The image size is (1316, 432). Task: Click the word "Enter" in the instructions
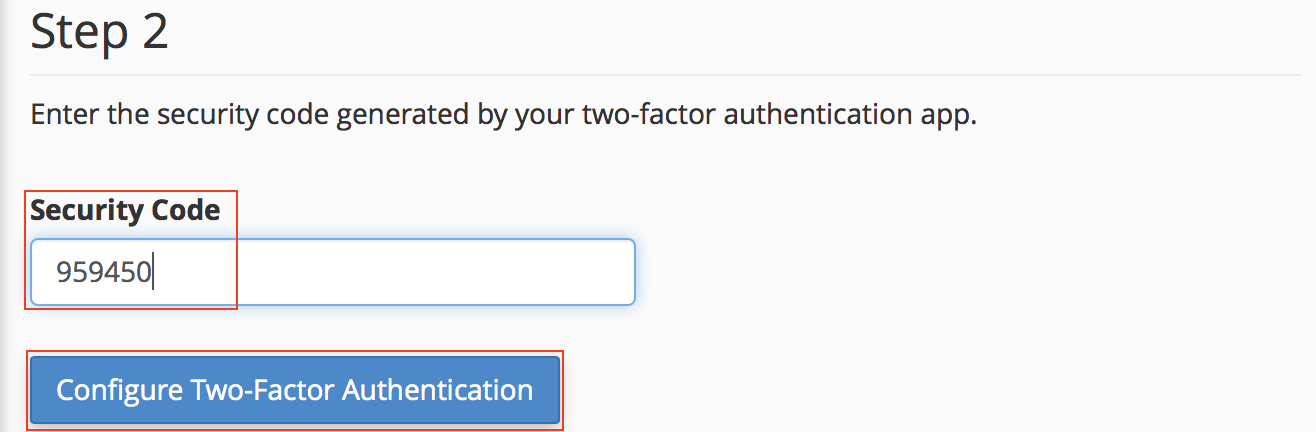[61, 115]
